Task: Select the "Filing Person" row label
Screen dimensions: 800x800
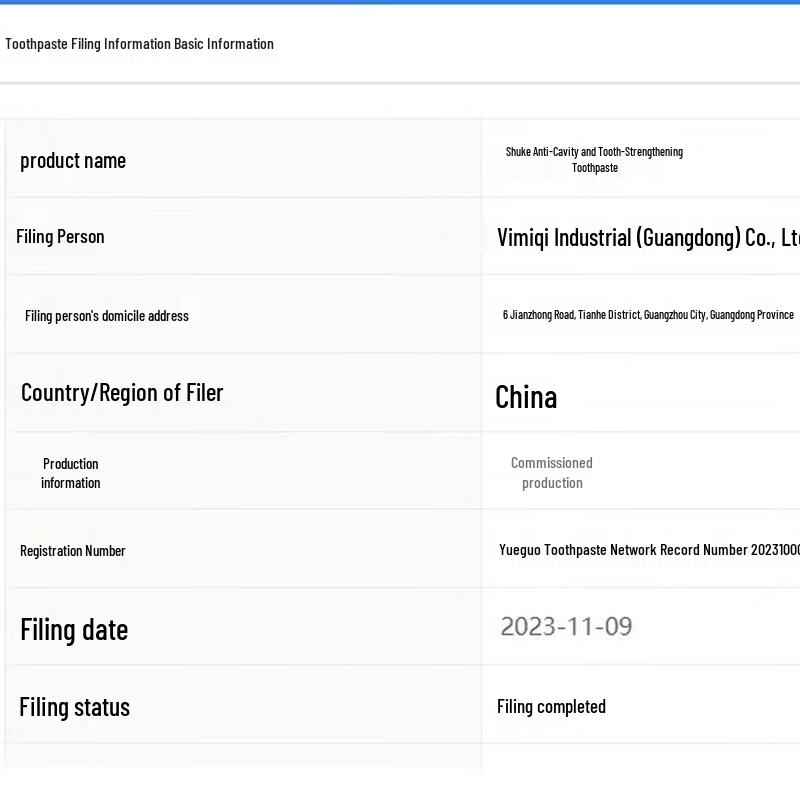Action: (60, 237)
